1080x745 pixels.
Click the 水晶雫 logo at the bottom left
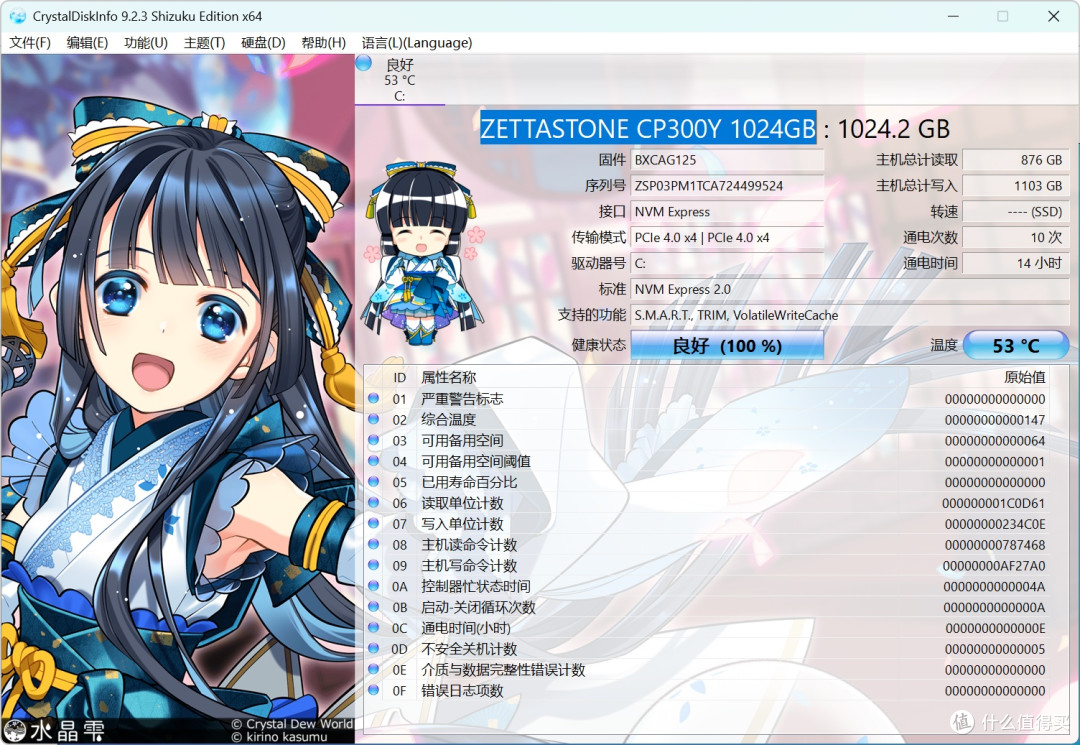click(x=54, y=730)
